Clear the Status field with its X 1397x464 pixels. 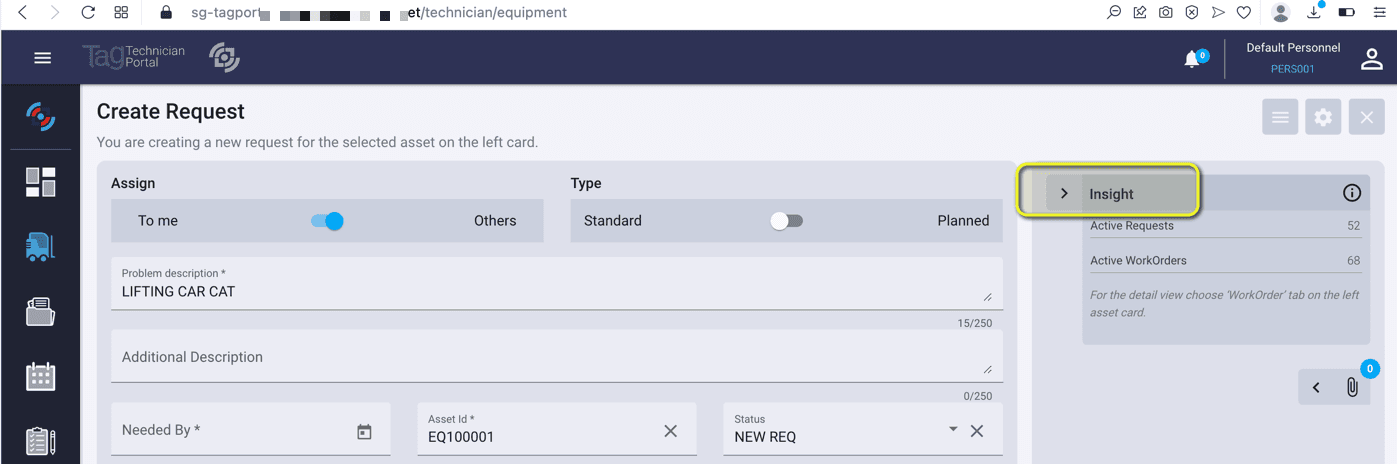[x=977, y=431]
